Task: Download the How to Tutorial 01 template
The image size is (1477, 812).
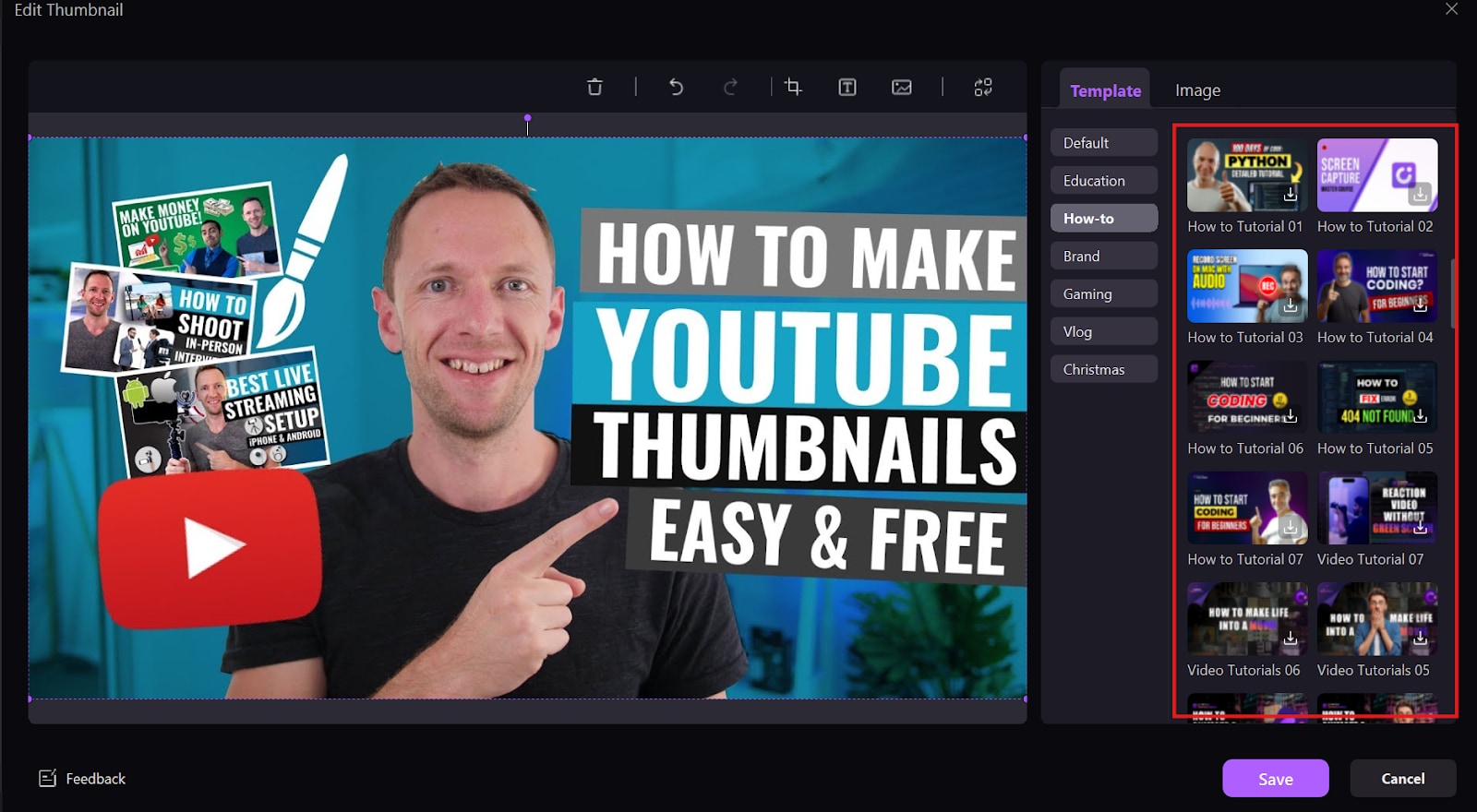Action: tap(1291, 195)
